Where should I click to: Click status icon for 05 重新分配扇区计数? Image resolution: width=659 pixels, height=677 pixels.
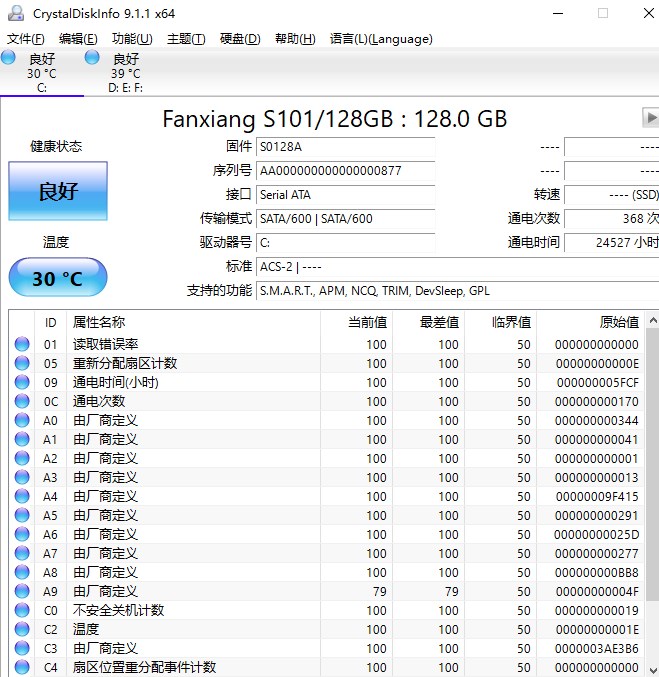tap(22, 363)
